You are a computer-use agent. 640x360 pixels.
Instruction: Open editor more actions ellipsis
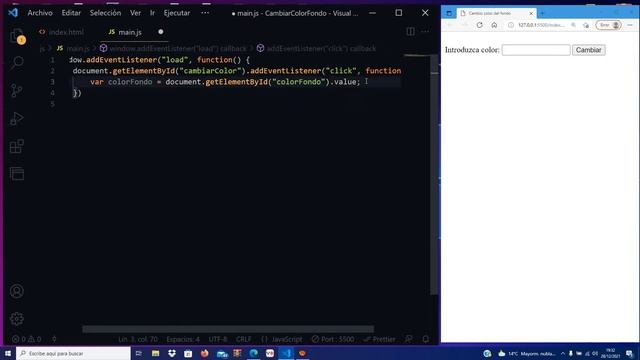425,31
